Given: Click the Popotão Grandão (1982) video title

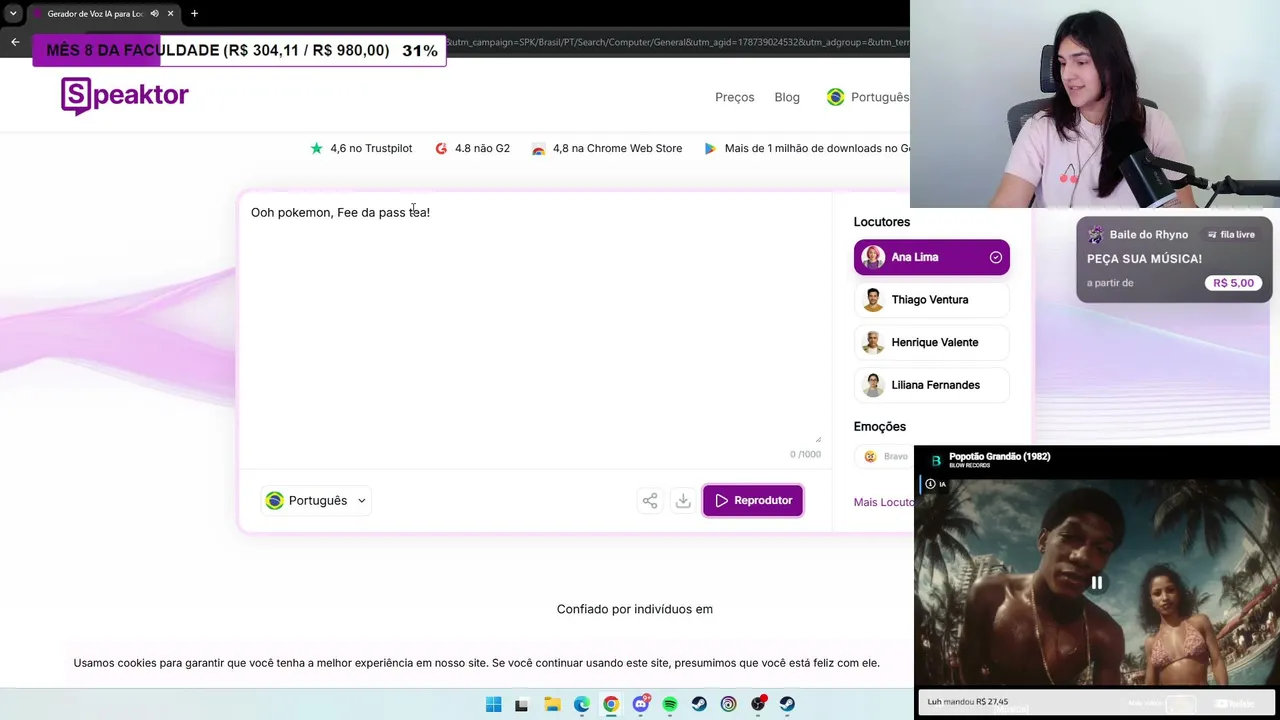Looking at the screenshot, I should pos(999,457).
